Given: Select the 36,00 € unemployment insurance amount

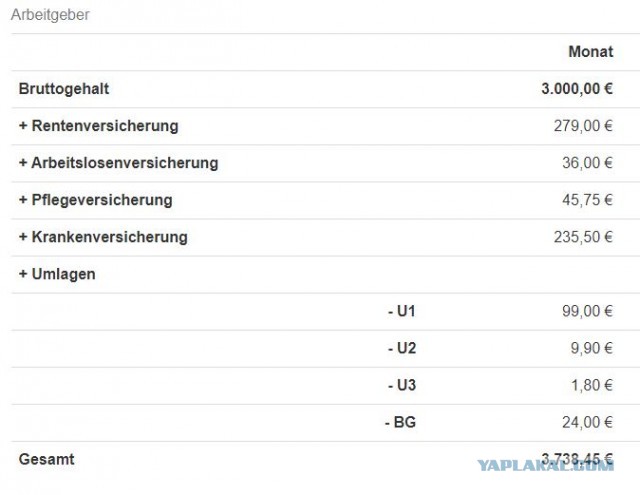Looking at the screenshot, I should [587, 163].
